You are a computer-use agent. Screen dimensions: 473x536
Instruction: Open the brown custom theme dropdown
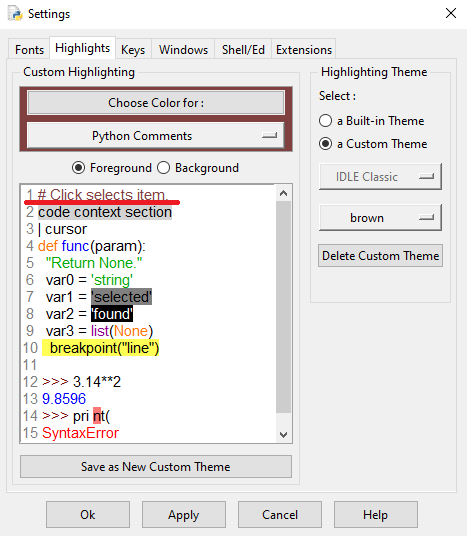click(380, 217)
